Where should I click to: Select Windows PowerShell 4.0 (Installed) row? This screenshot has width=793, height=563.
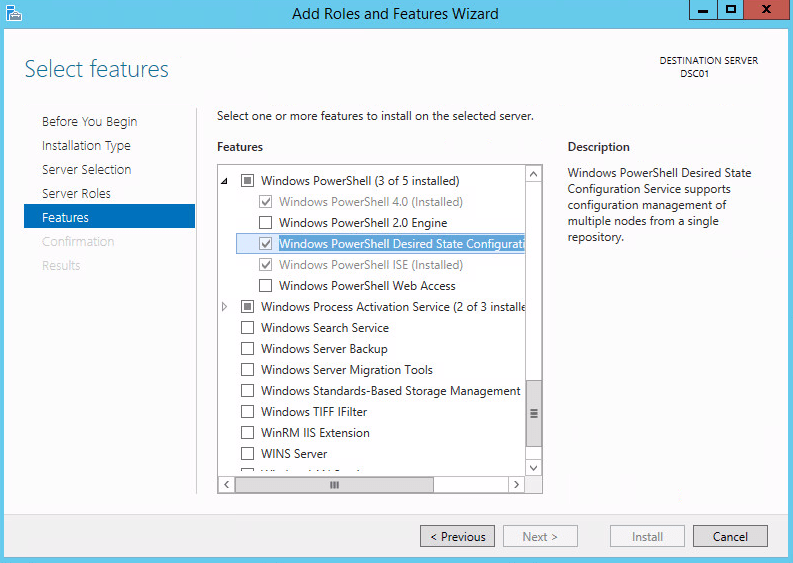pos(371,202)
